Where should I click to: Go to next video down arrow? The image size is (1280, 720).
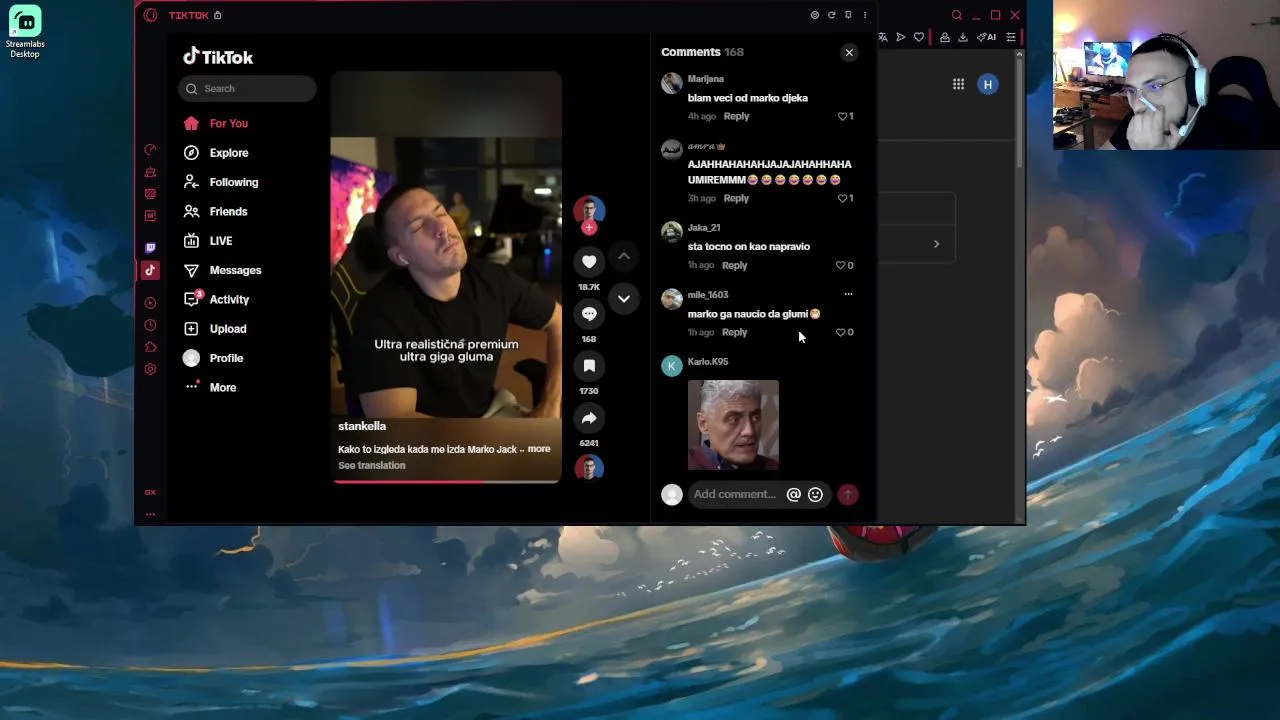(624, 298)
